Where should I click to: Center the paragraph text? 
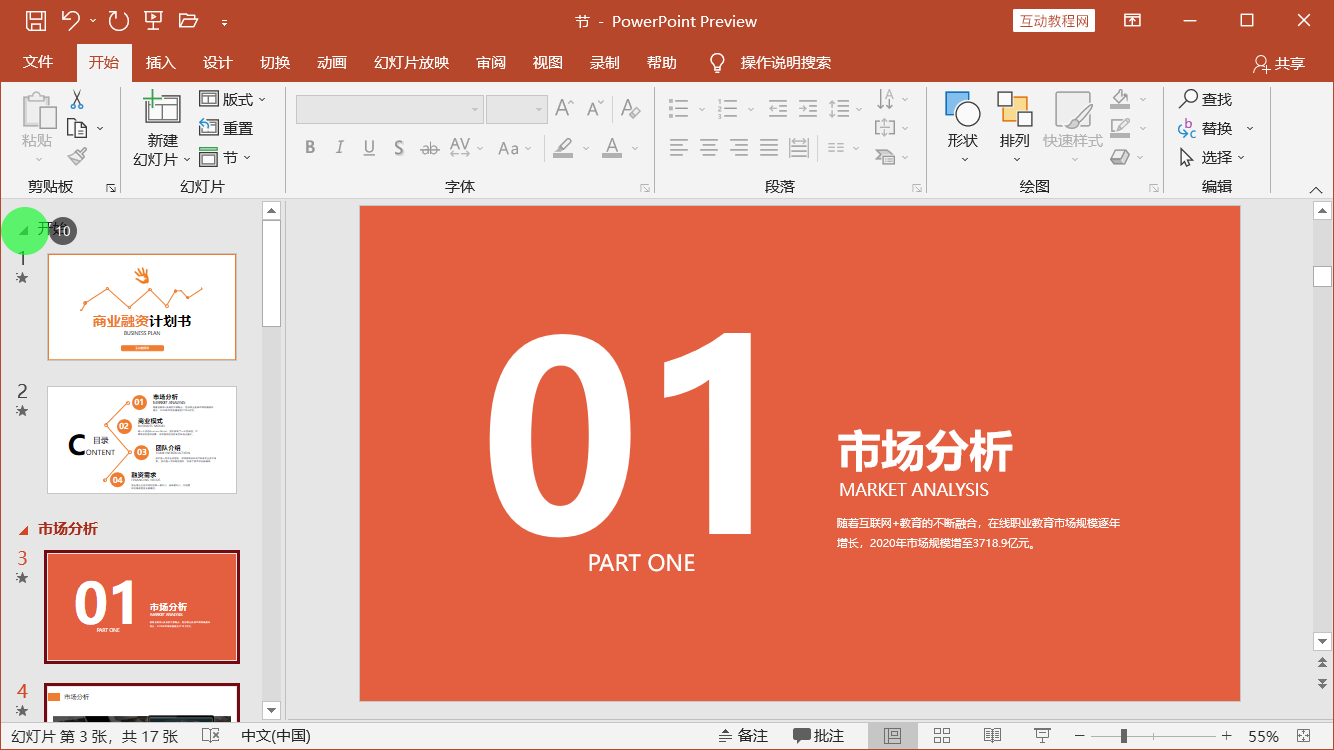[x=709, y=148]
